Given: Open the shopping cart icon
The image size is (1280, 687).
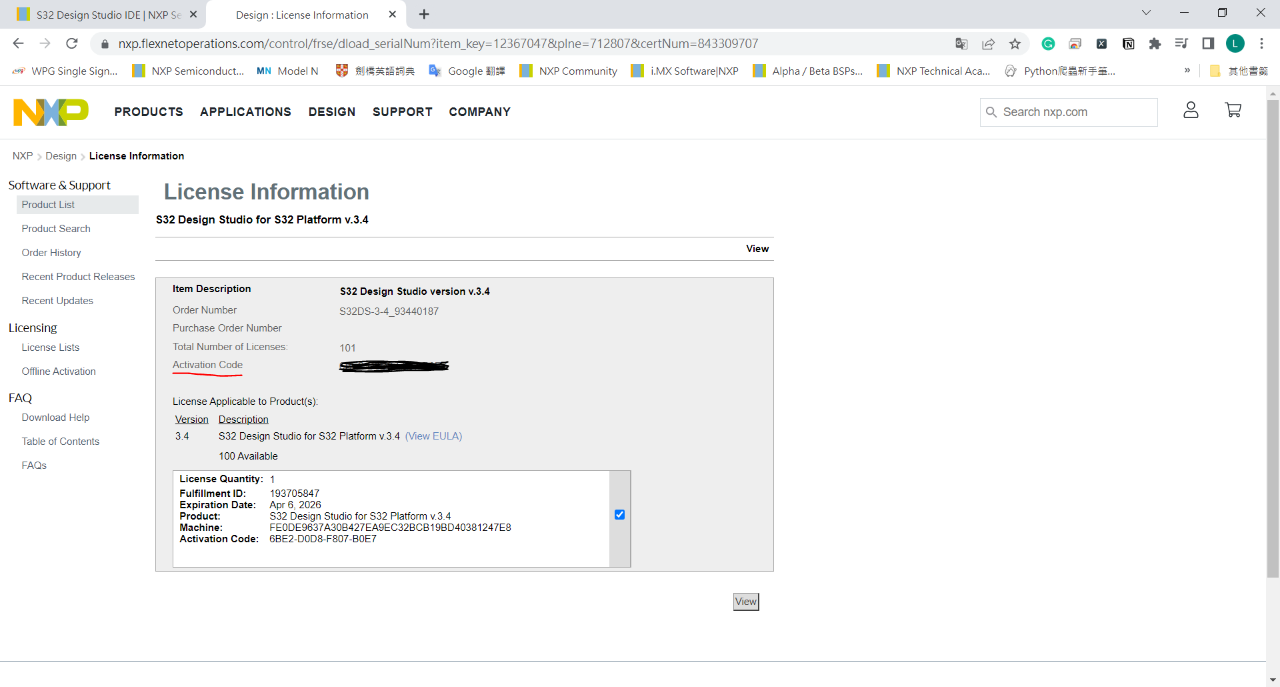Looking at the screenshot, I should 1233,111.
